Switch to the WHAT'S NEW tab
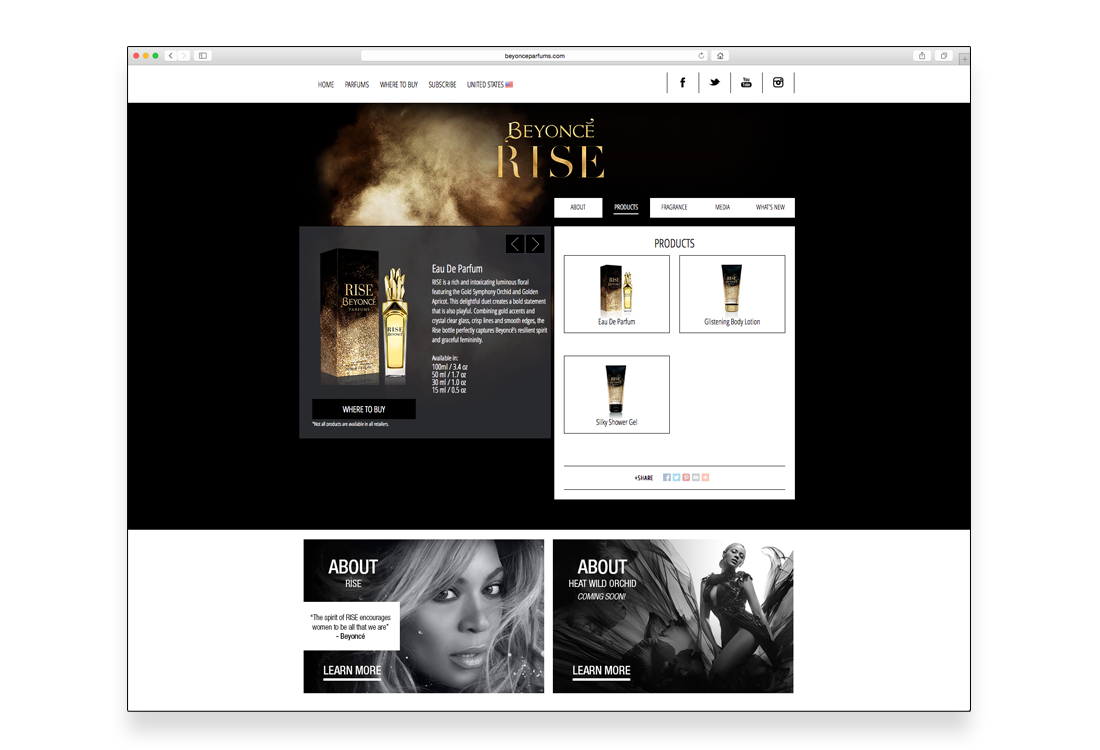 coord(770,207)
